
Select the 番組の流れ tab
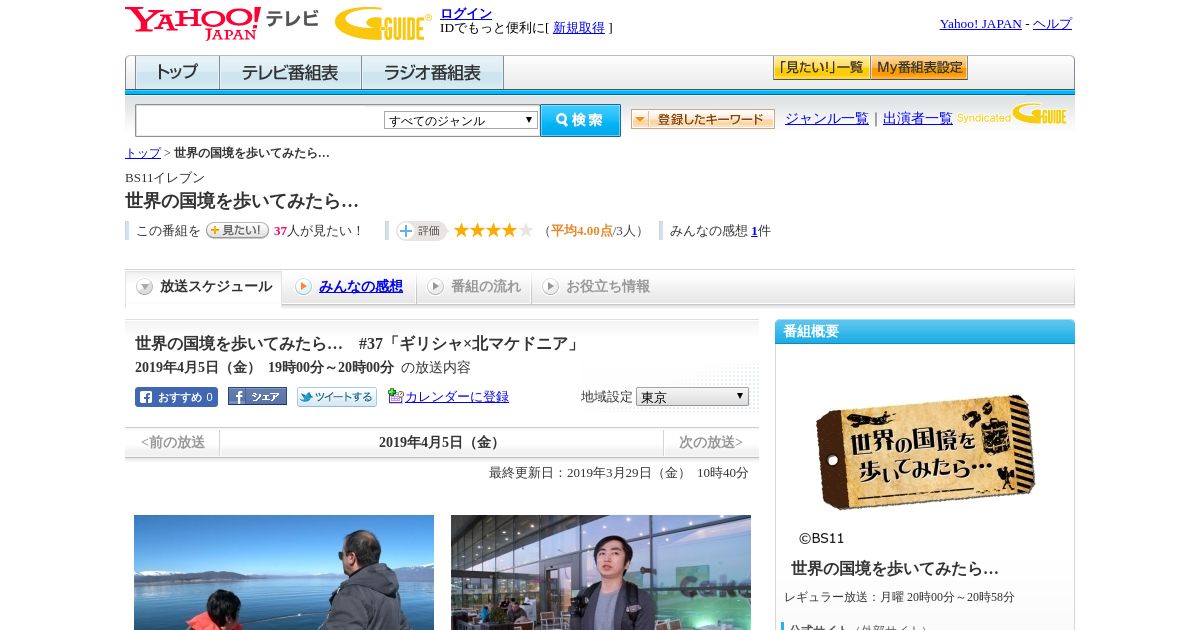click(475, 287)
